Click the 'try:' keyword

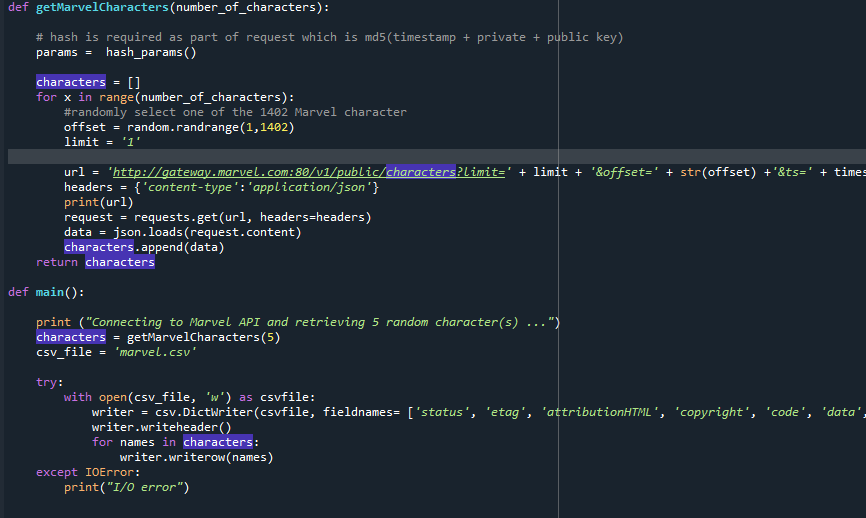tap(50, 382)
